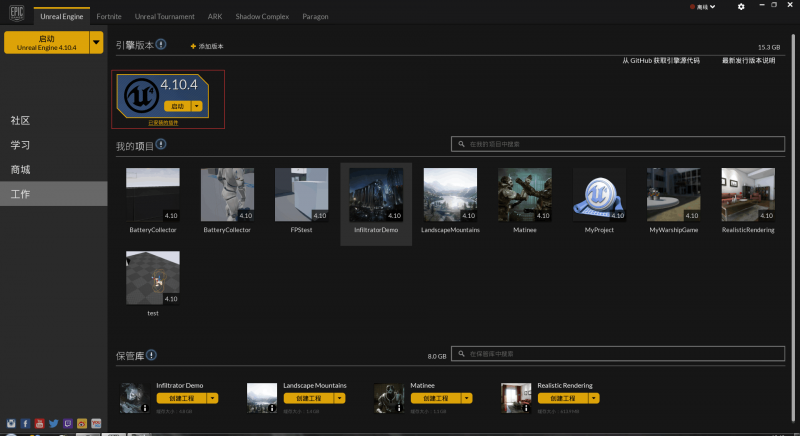Expand dropdown arrow beside main 启动 button

(96, 42)
